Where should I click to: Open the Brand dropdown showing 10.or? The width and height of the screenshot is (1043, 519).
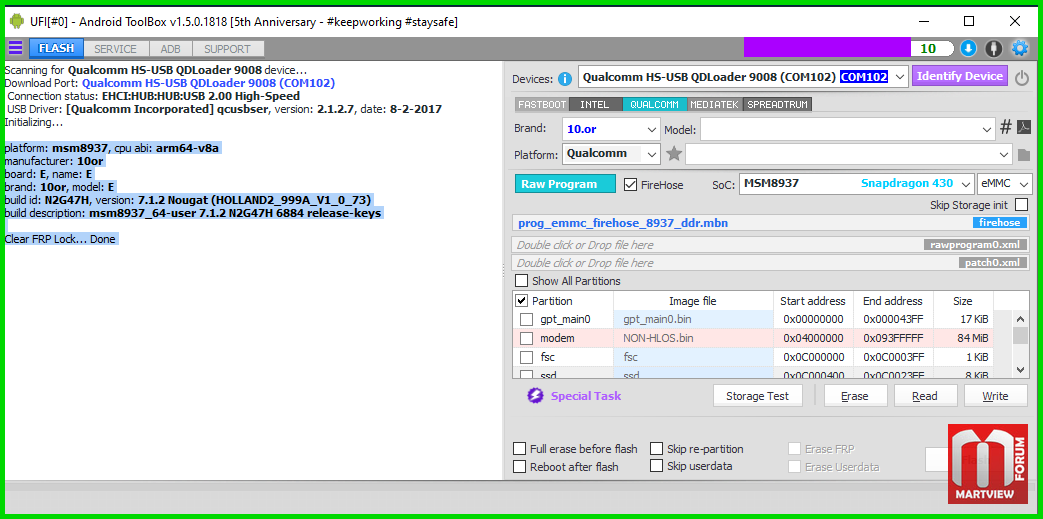(611, 129)
